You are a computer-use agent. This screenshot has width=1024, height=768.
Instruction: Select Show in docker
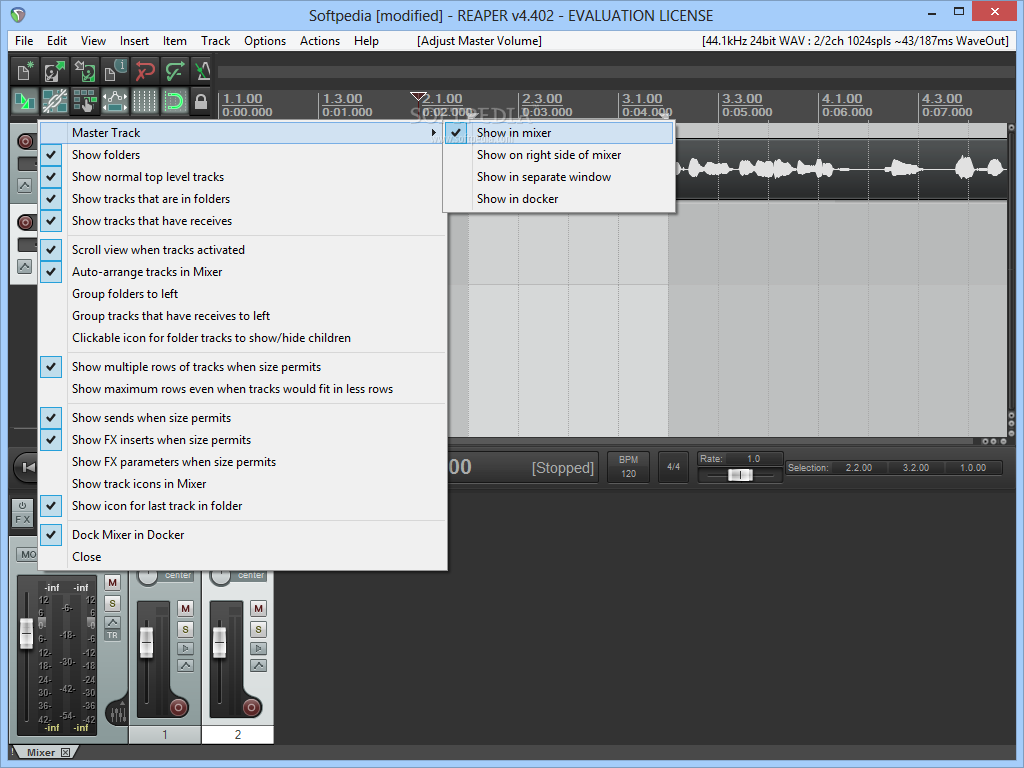(x=559, y=199)
